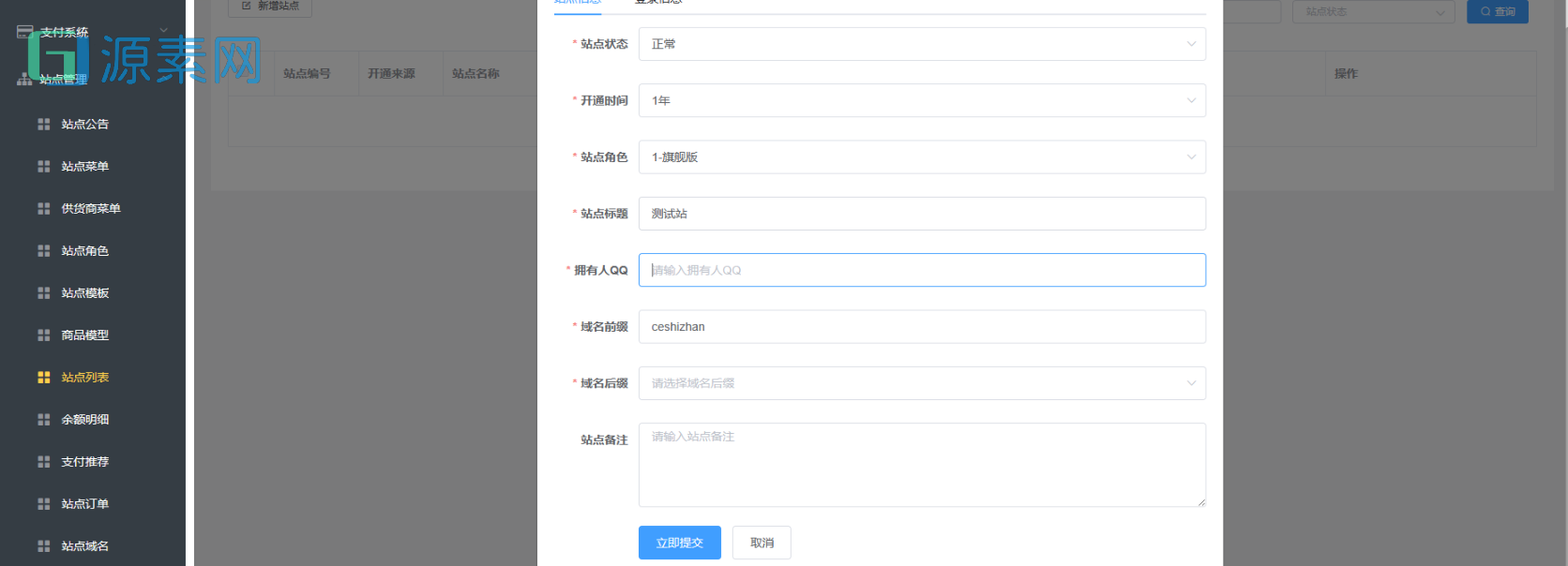Click the grid icon beside 供货商菜单
The image size is (1568, 566).
point(43,208)
